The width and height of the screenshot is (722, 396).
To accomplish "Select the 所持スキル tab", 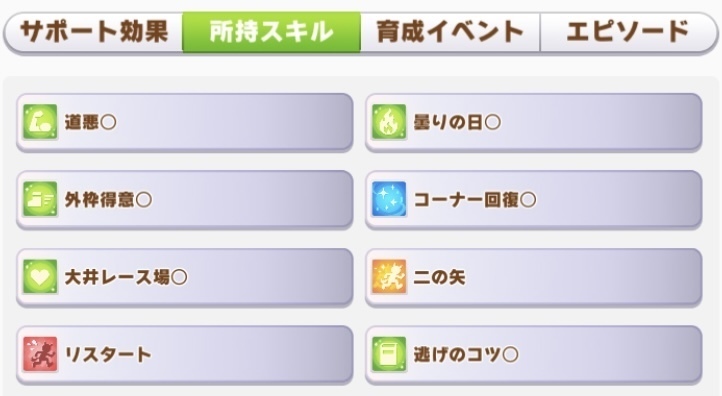I will (x=271, y=32).
